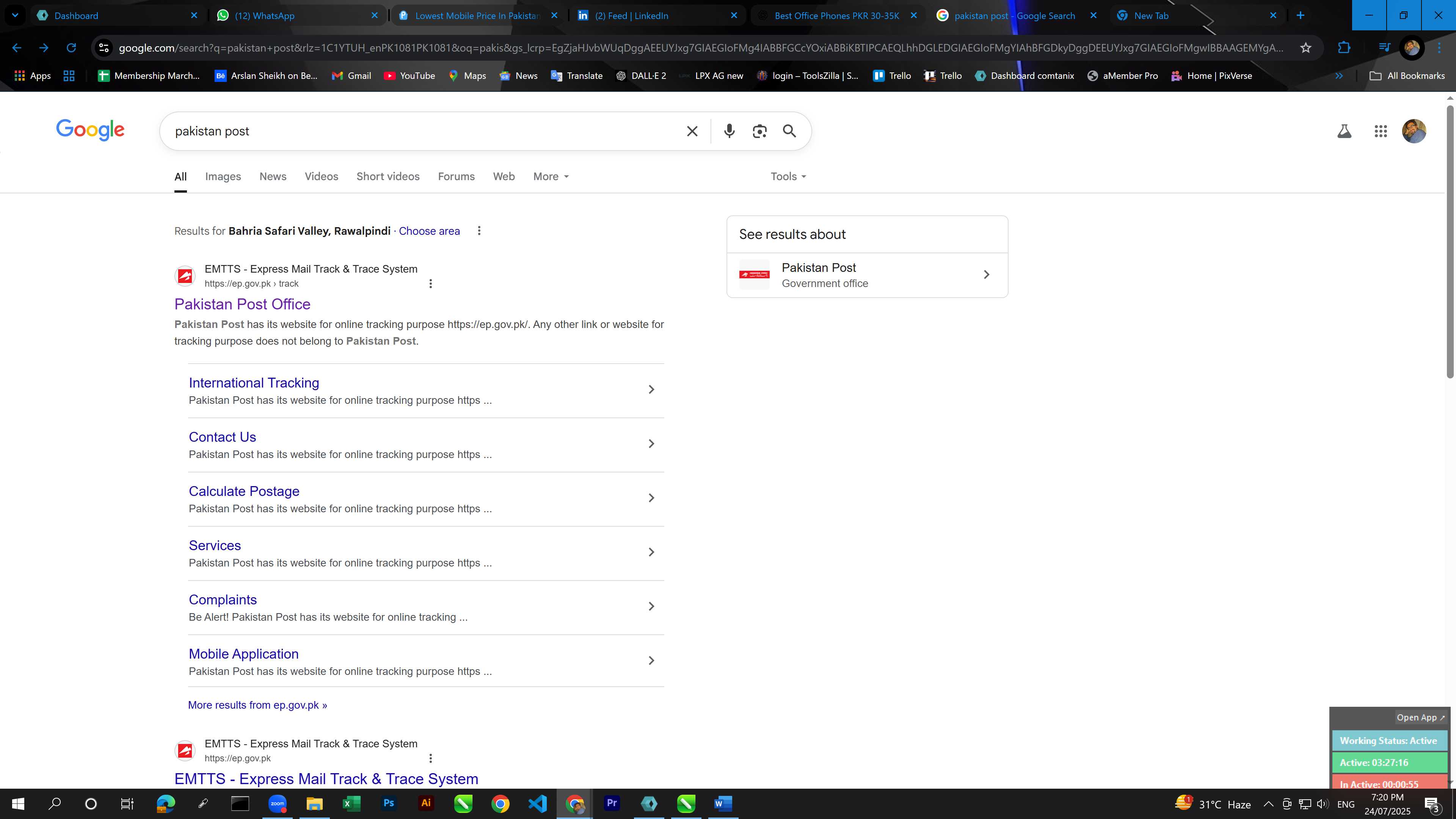1456x819 pixels.
Task: Open Excel from the taskbar
Action: point(351,803)
